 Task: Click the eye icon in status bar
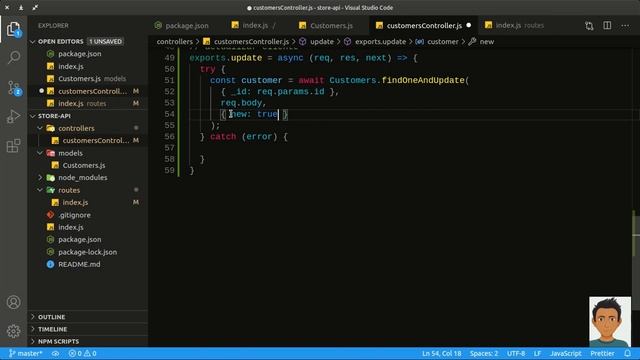click(55, 353)
